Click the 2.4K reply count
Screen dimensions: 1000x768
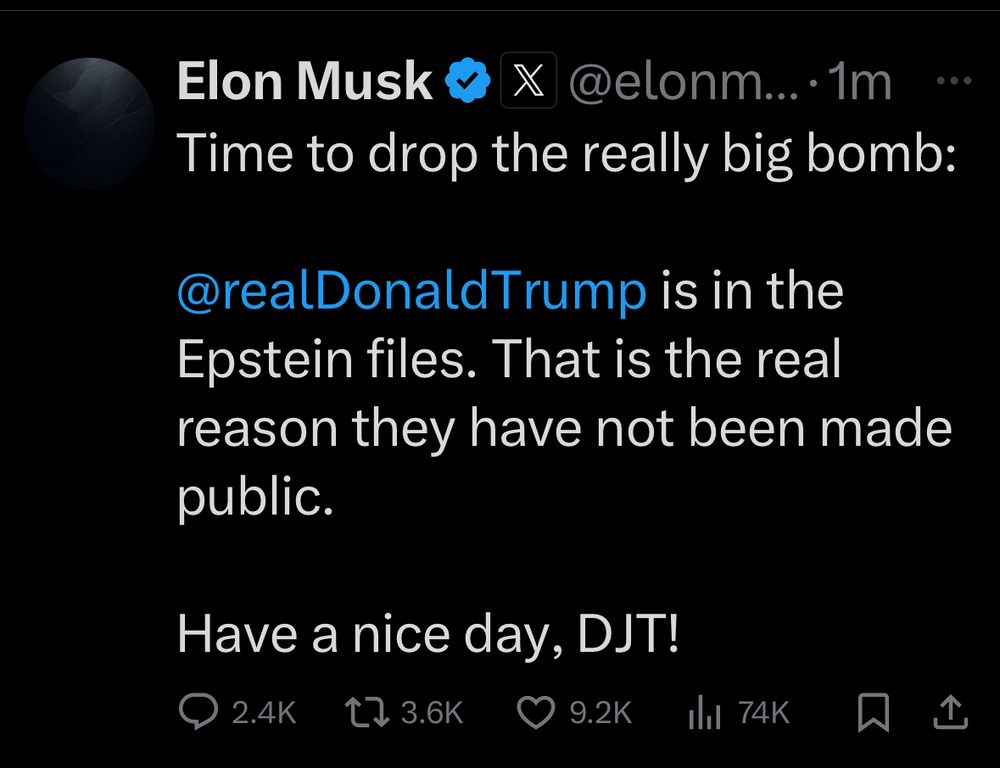(264, 713)
